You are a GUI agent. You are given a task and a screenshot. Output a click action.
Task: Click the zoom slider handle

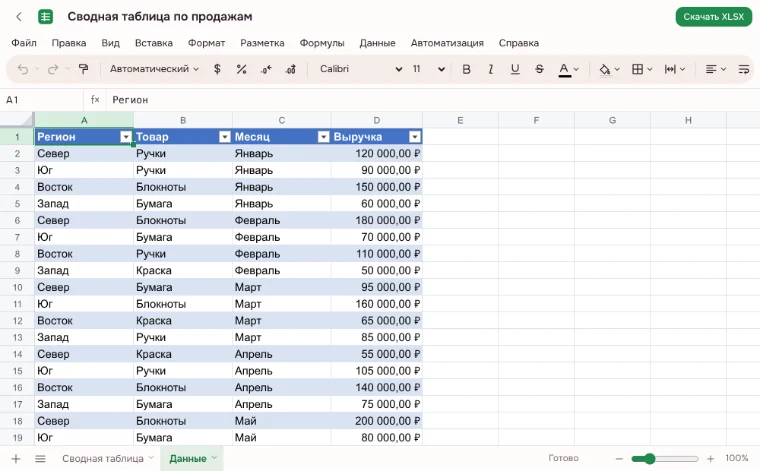[649, 458]
